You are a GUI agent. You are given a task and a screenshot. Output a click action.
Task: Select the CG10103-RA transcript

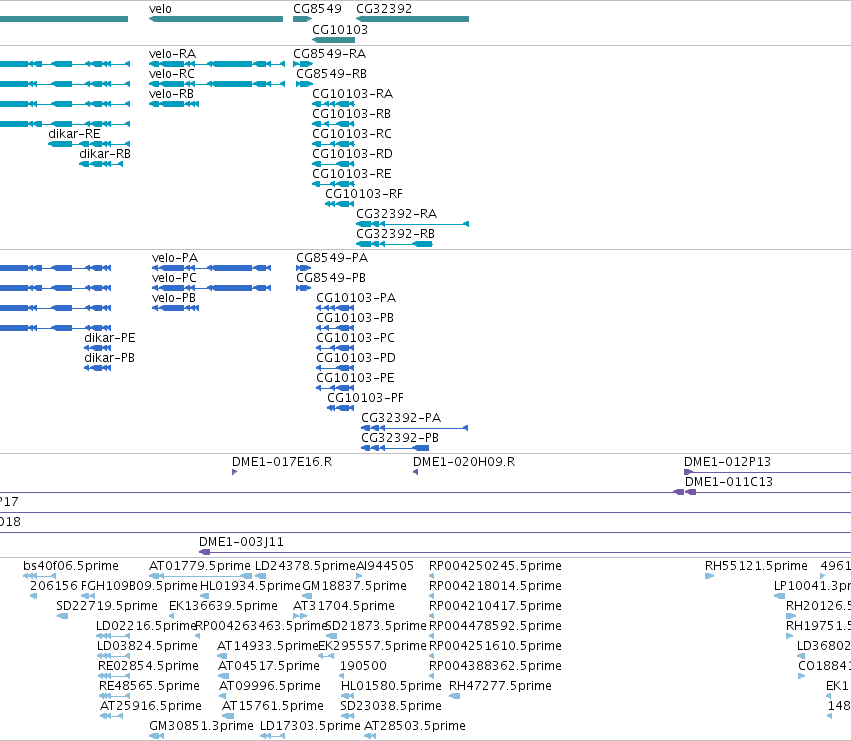(334, 104)
